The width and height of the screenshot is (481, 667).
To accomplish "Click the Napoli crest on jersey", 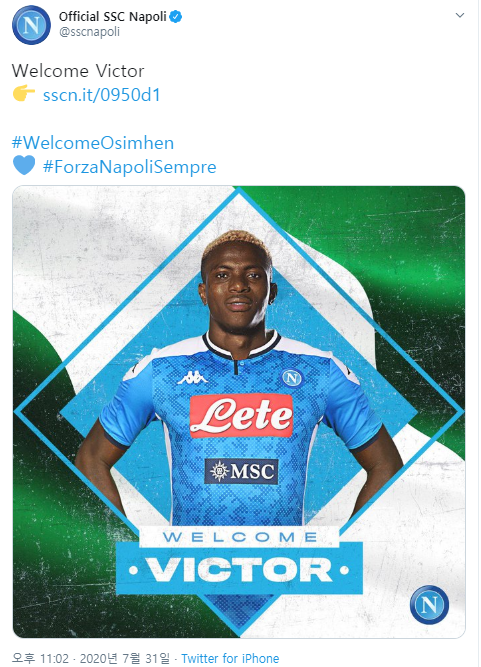I will pyautogui.click(x=292, y=378).
